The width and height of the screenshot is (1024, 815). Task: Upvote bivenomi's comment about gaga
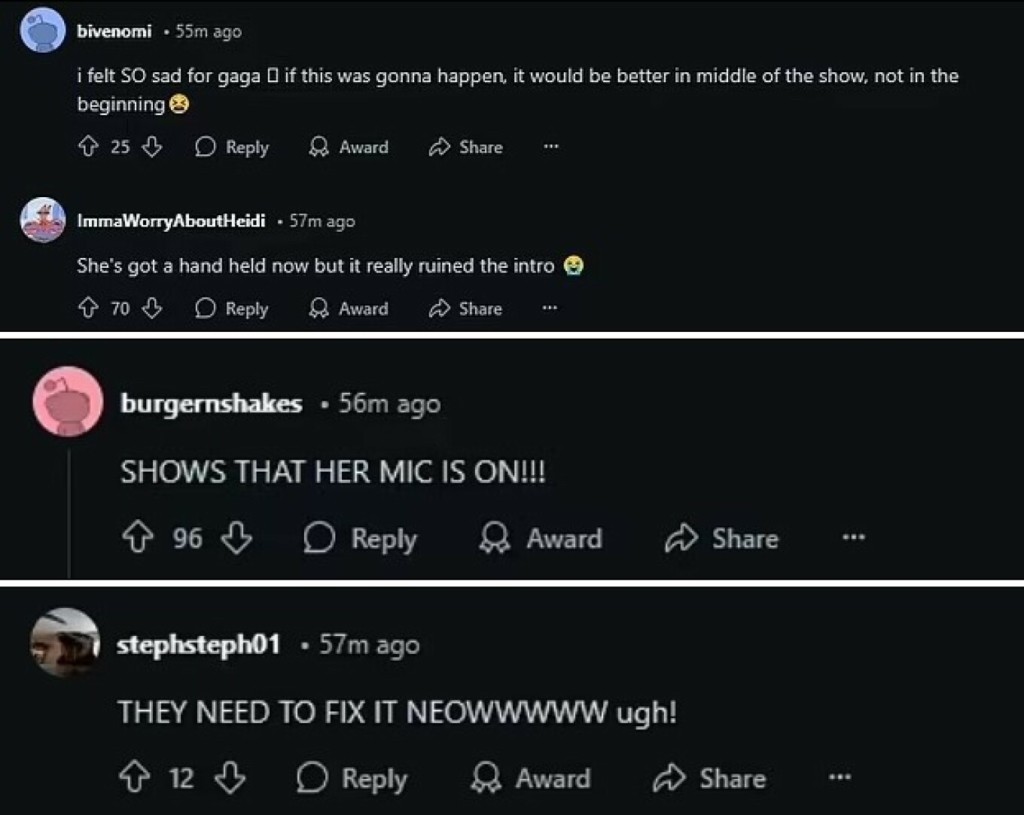tap(87, 147)
